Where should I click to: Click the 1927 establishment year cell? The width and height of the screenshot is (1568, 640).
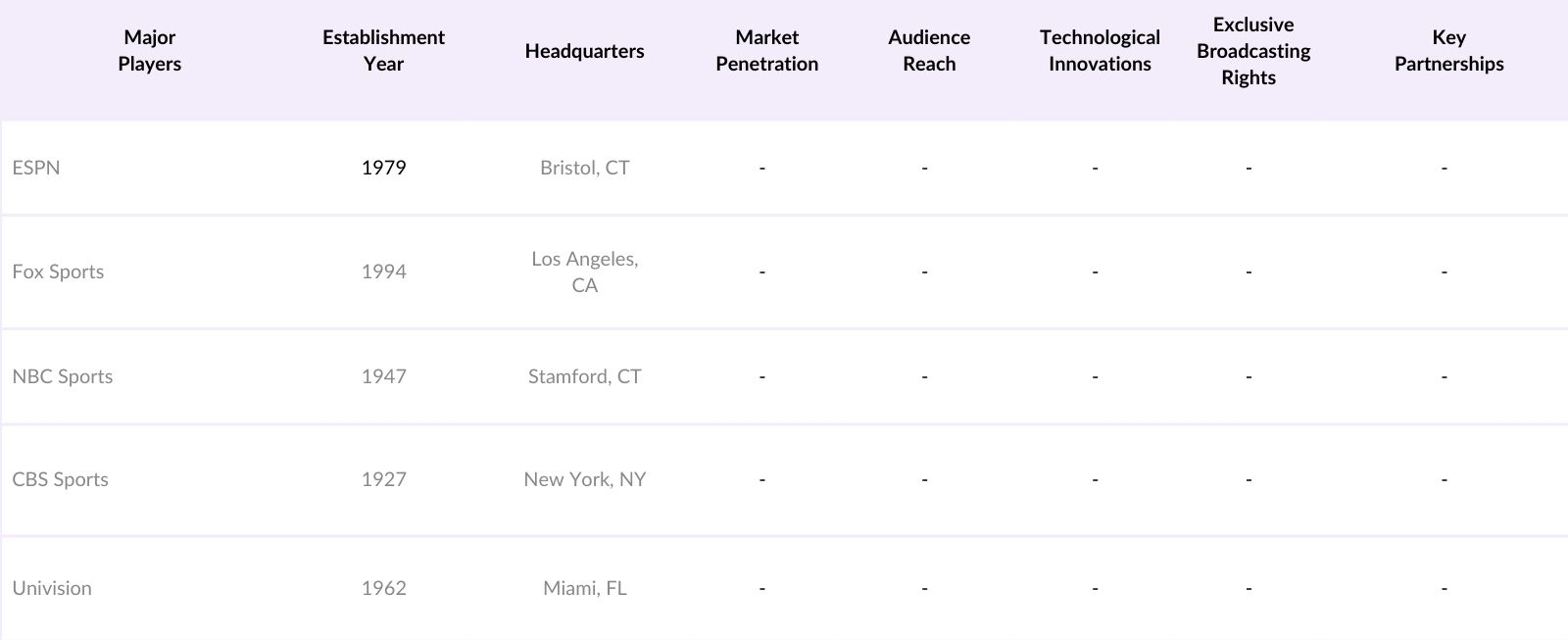(383, 479)
